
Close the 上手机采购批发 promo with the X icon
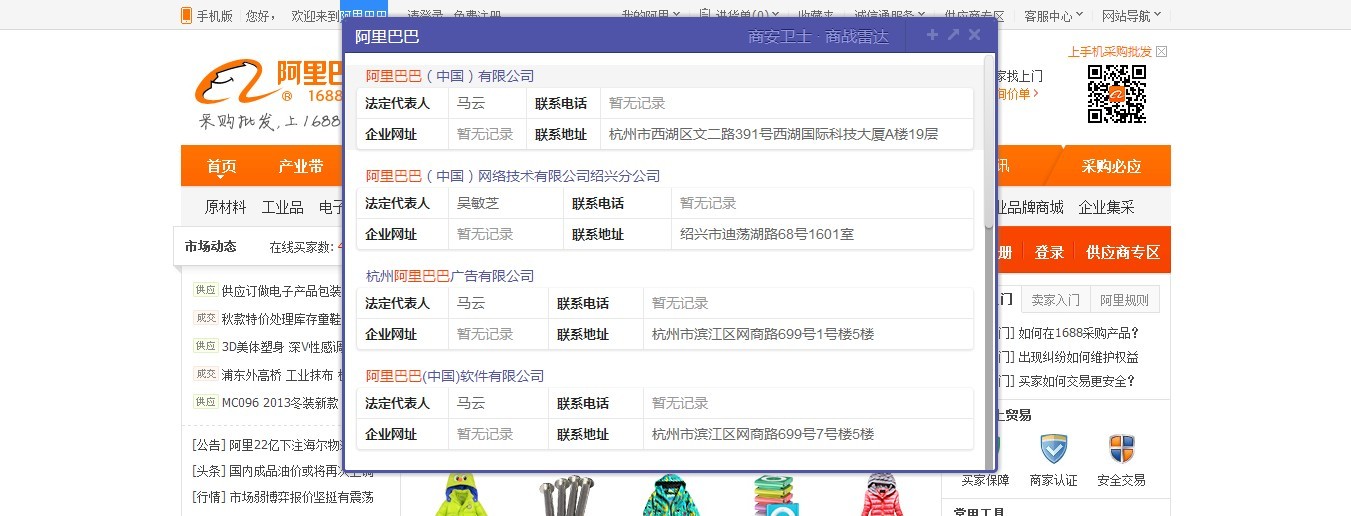coord(1161,52)
